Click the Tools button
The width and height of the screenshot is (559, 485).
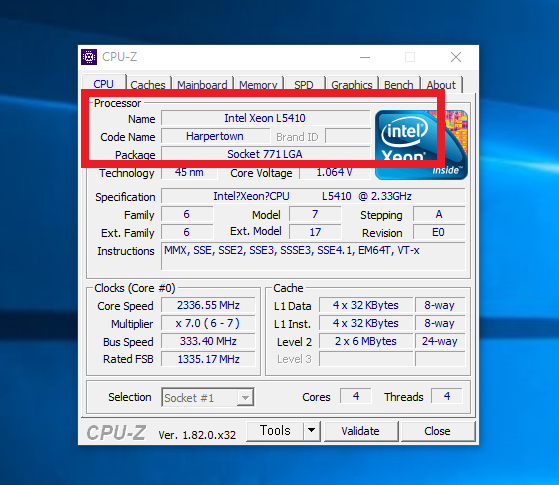click(275, 430)
